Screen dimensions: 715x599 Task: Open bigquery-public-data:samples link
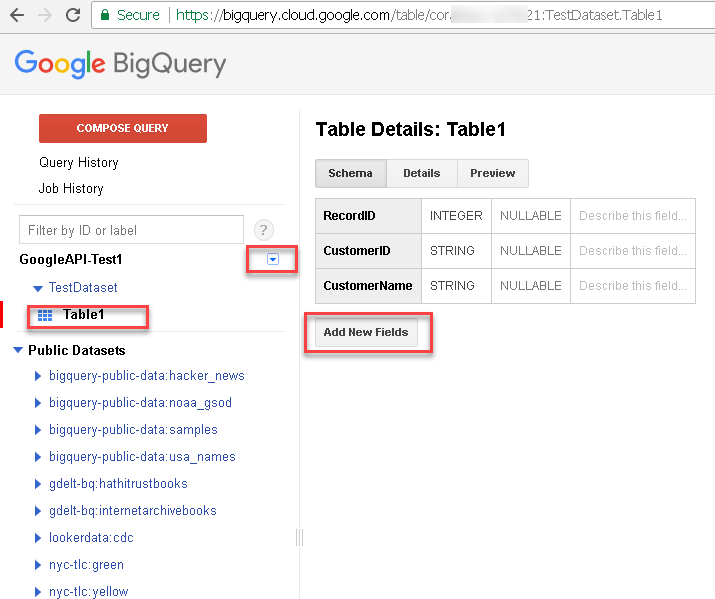[x=133, y=429]
